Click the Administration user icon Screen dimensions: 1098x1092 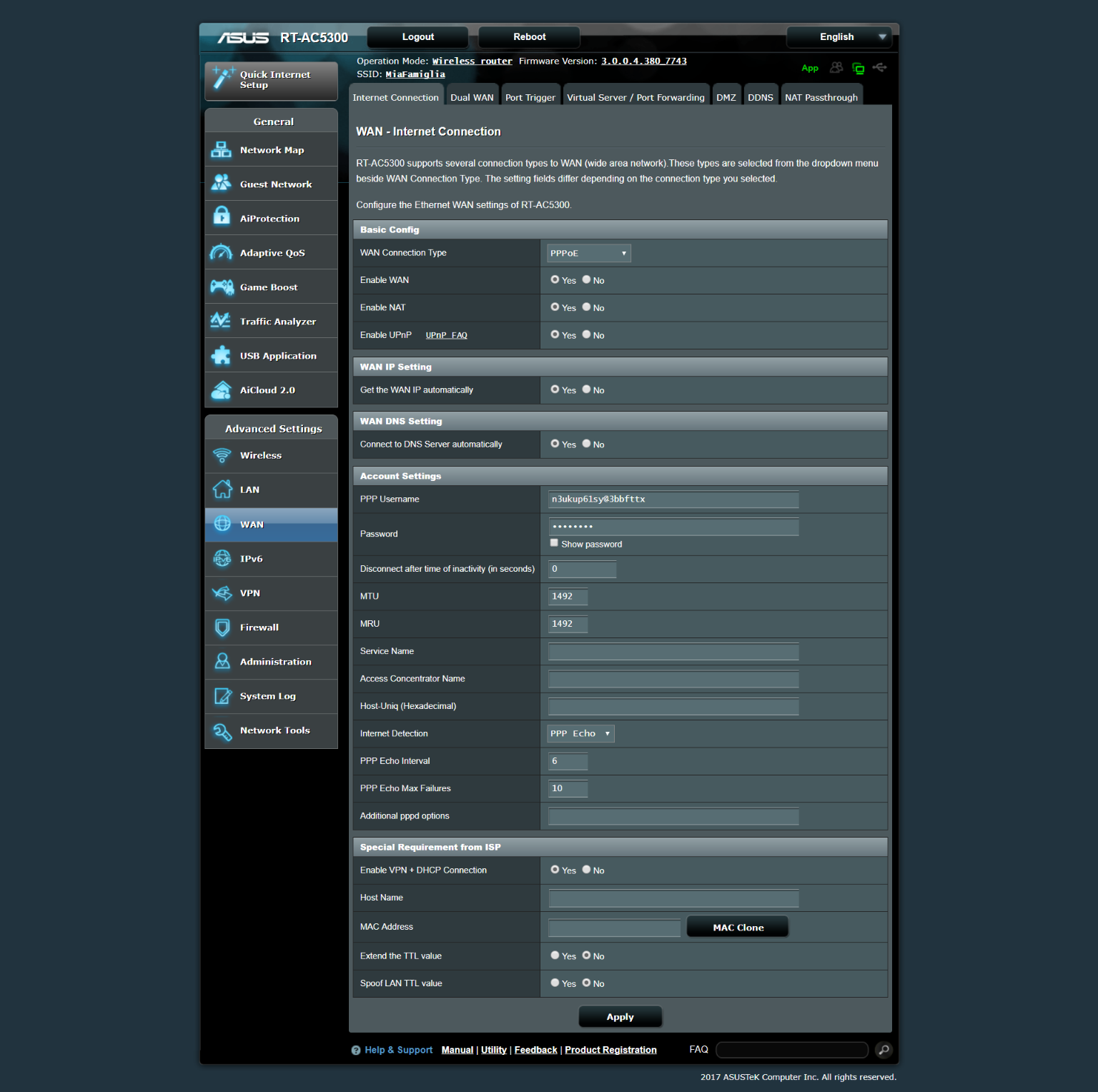coord(222,661)
